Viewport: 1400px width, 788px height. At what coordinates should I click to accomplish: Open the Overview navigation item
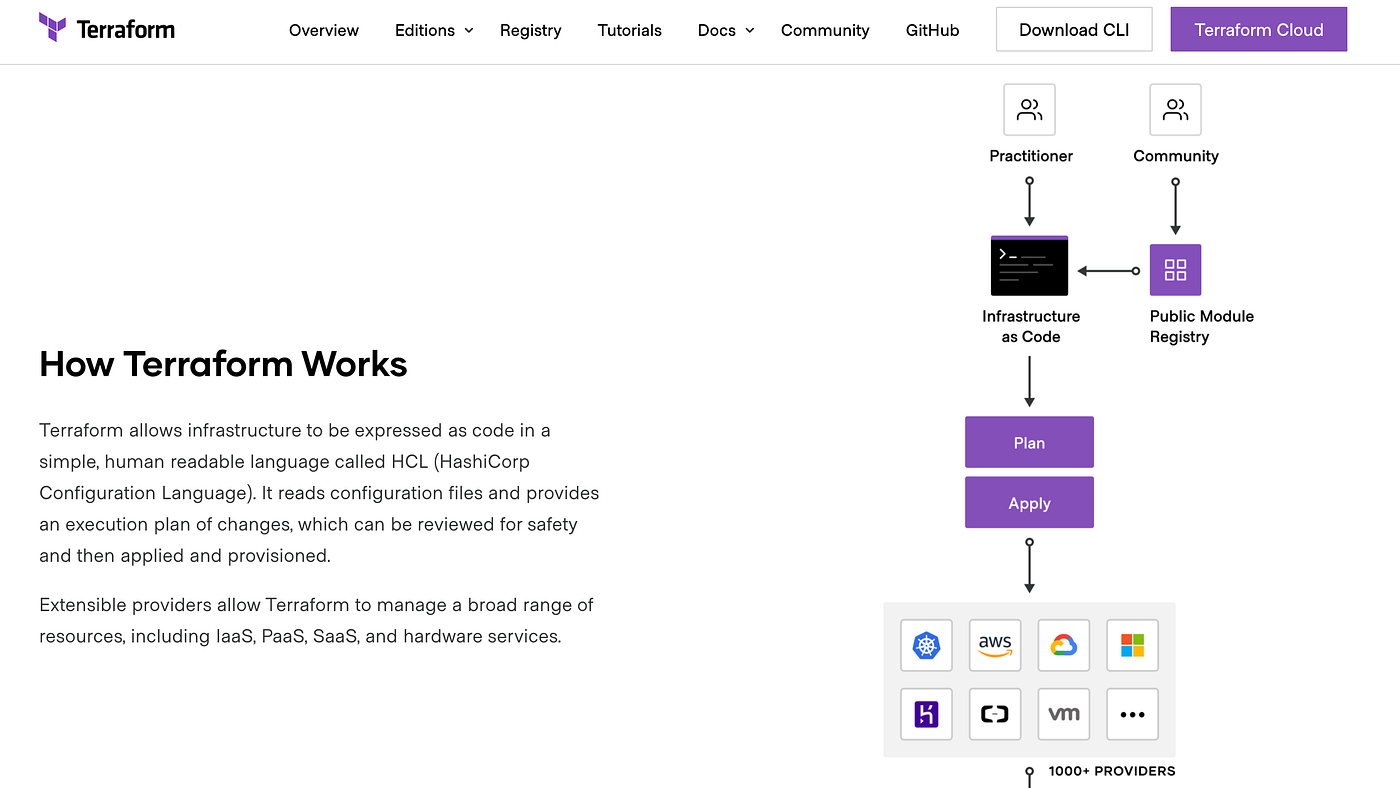[323, 30]
